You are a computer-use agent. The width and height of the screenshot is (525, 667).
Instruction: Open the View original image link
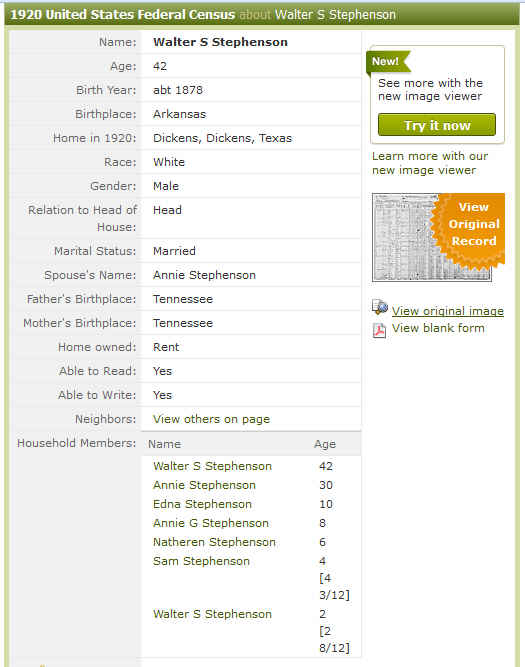tap(448, 311)
